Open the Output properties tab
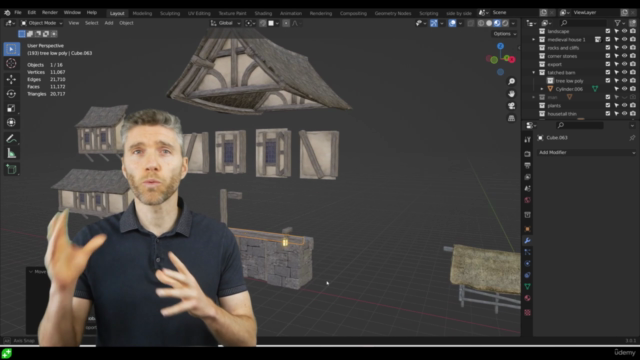The height and width of the screenshot is (360, 640). pyautogui.click(x=527, y=165)
